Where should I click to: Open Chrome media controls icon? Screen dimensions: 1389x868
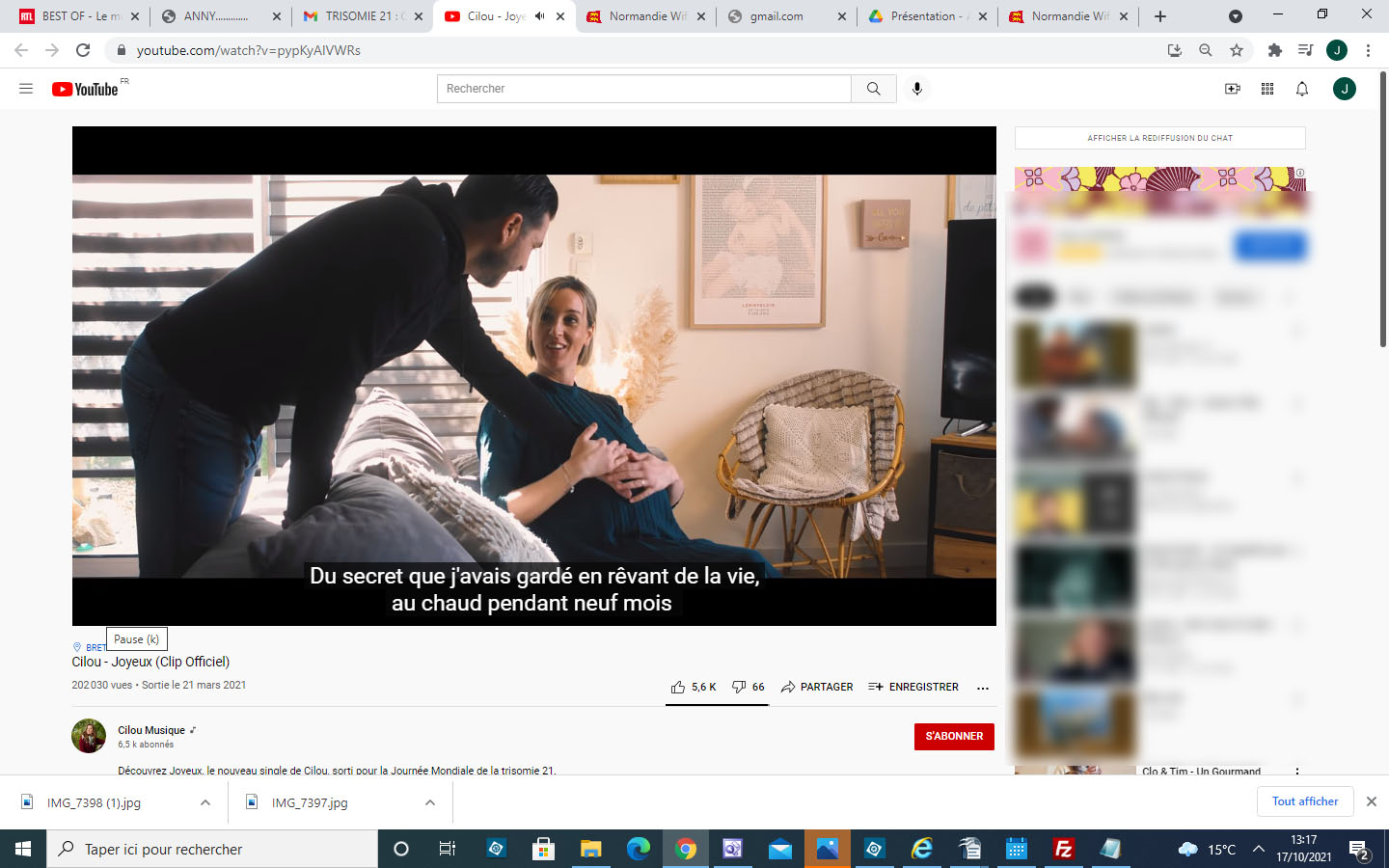tap(1306, 50)
